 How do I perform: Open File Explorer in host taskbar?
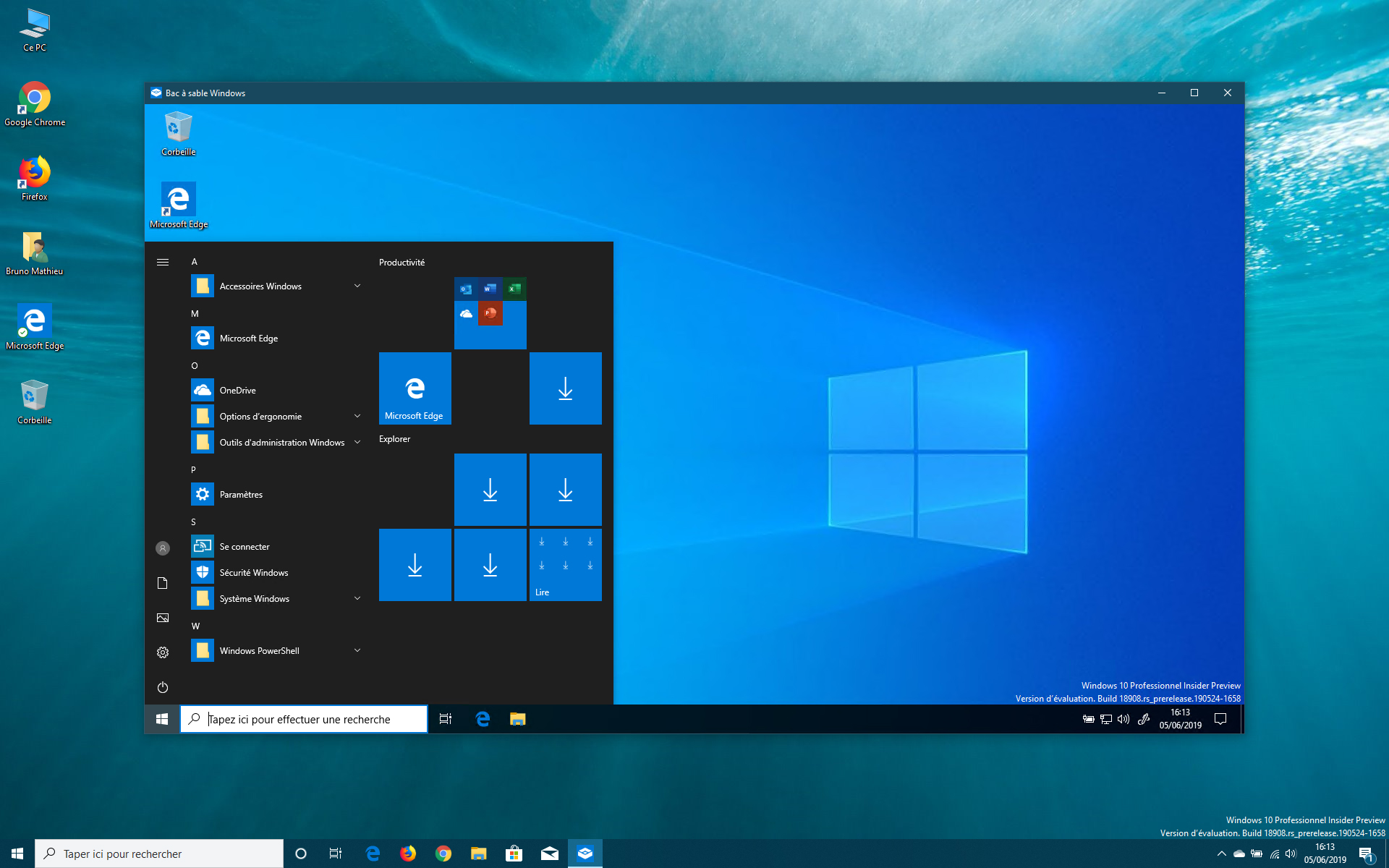[479, 854]
